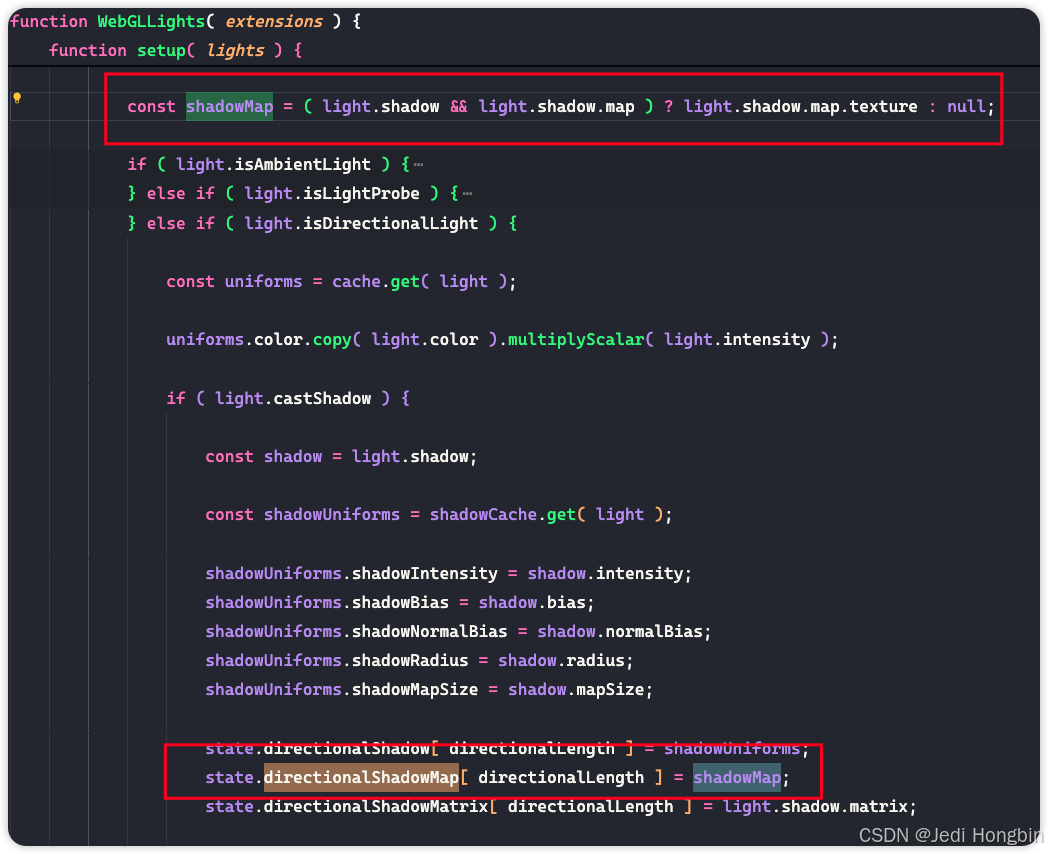1048x854 pixels.
Task: Click directionalShadowMatrix property
Action: (x=376, y=807)
